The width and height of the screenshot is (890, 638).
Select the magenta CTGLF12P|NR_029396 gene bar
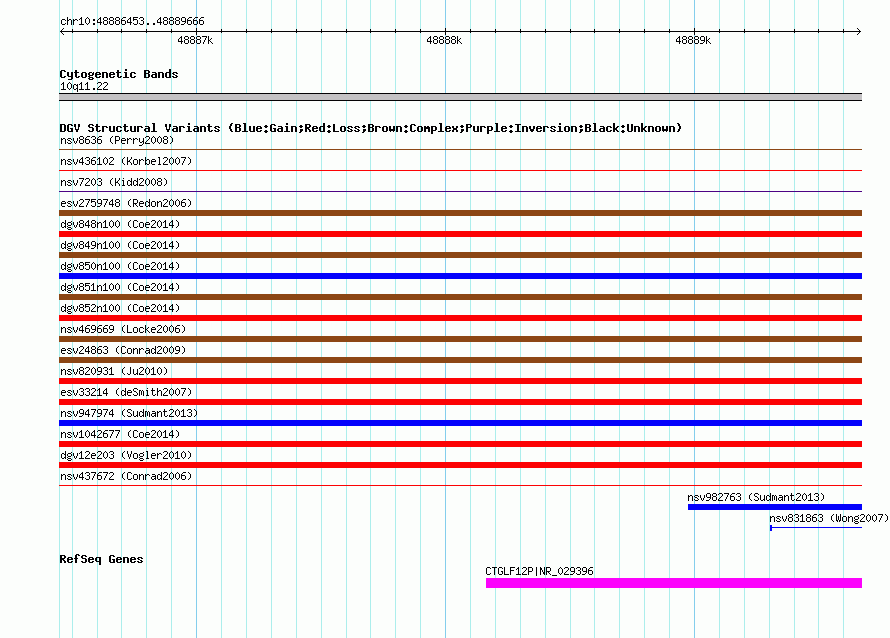(673, 583)
